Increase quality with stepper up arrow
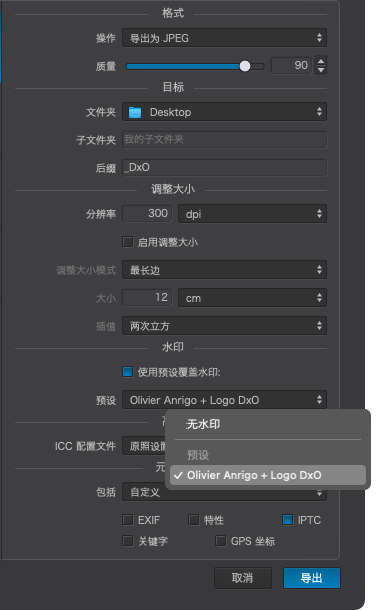 (x=321, y=61)
